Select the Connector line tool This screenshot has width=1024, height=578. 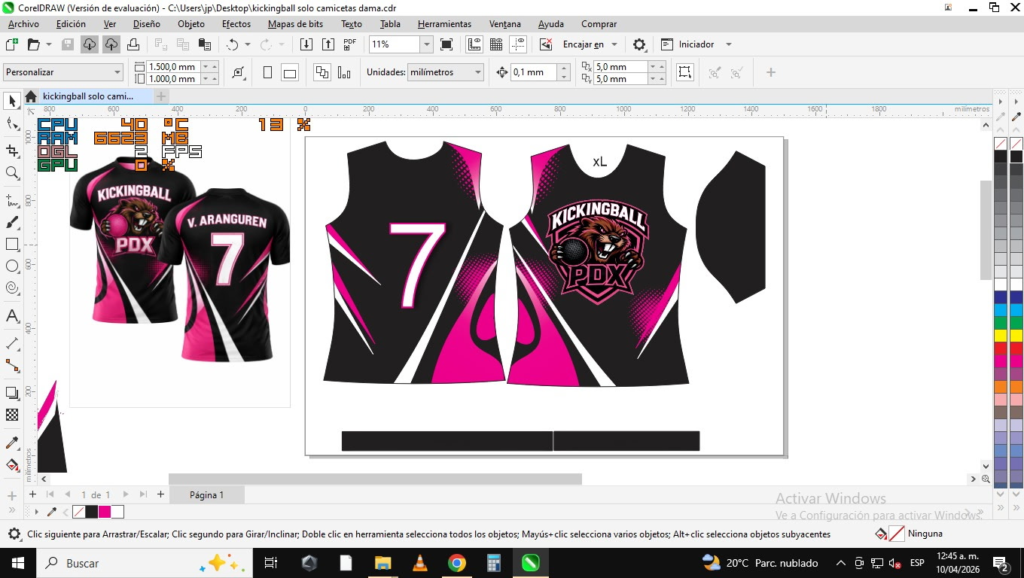click(12, 366)
